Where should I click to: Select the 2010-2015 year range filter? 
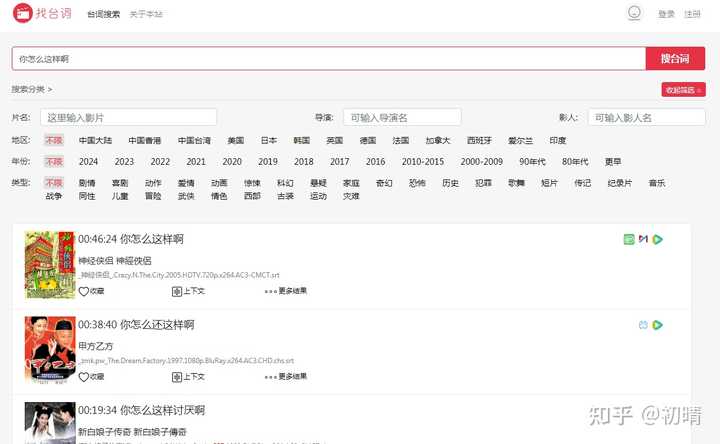422,162
